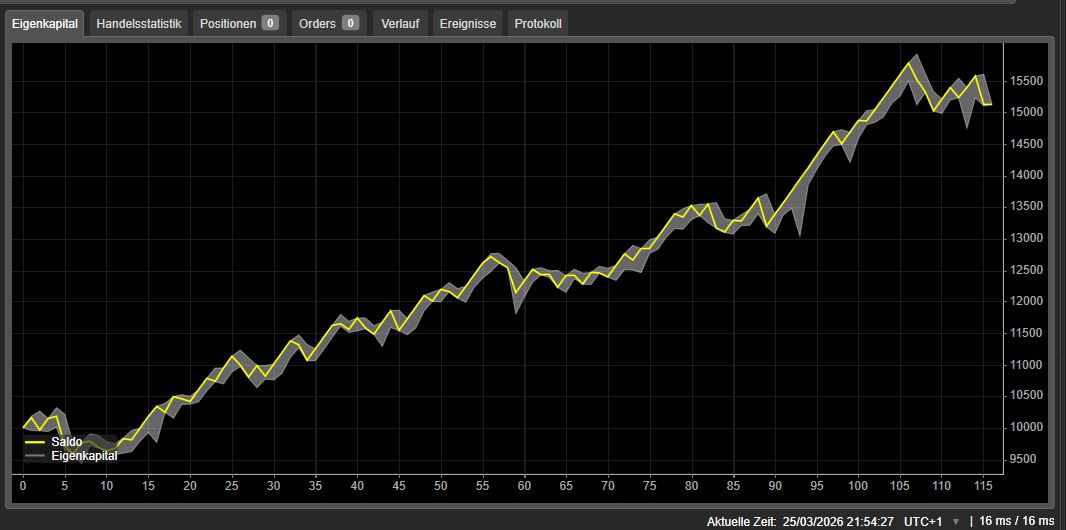This screenshot has height=530, width=1066.
Task: Expand the UTC+1 timezone dropdown arrow
Action: [955, 522]
